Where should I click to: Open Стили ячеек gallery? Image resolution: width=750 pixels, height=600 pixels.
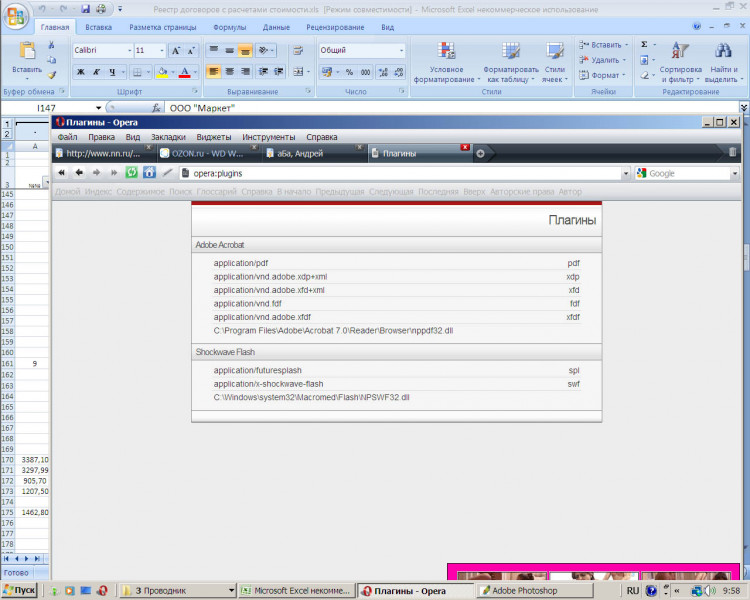[x=554, y=62]
